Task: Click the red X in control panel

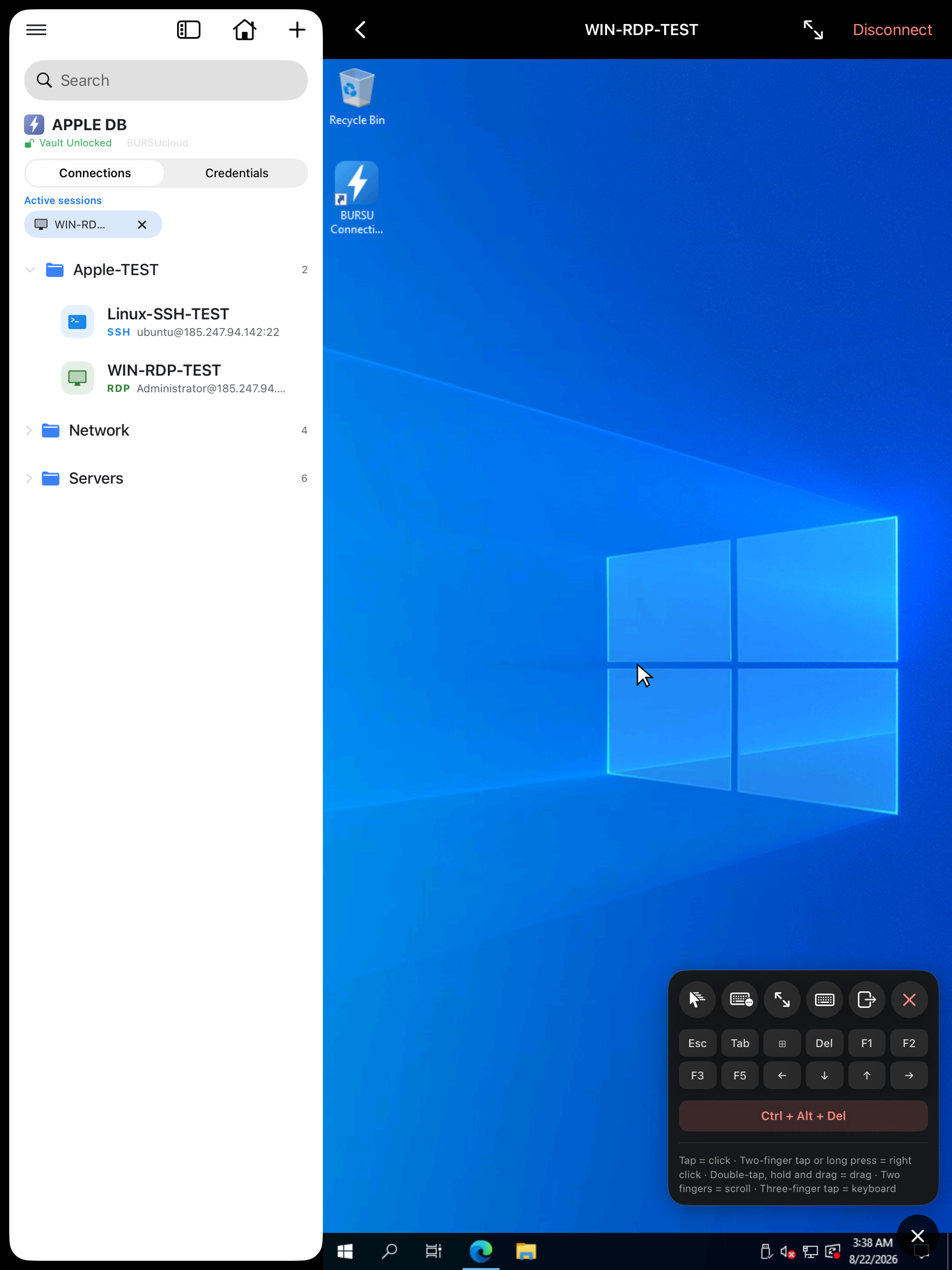Action: 909,999
